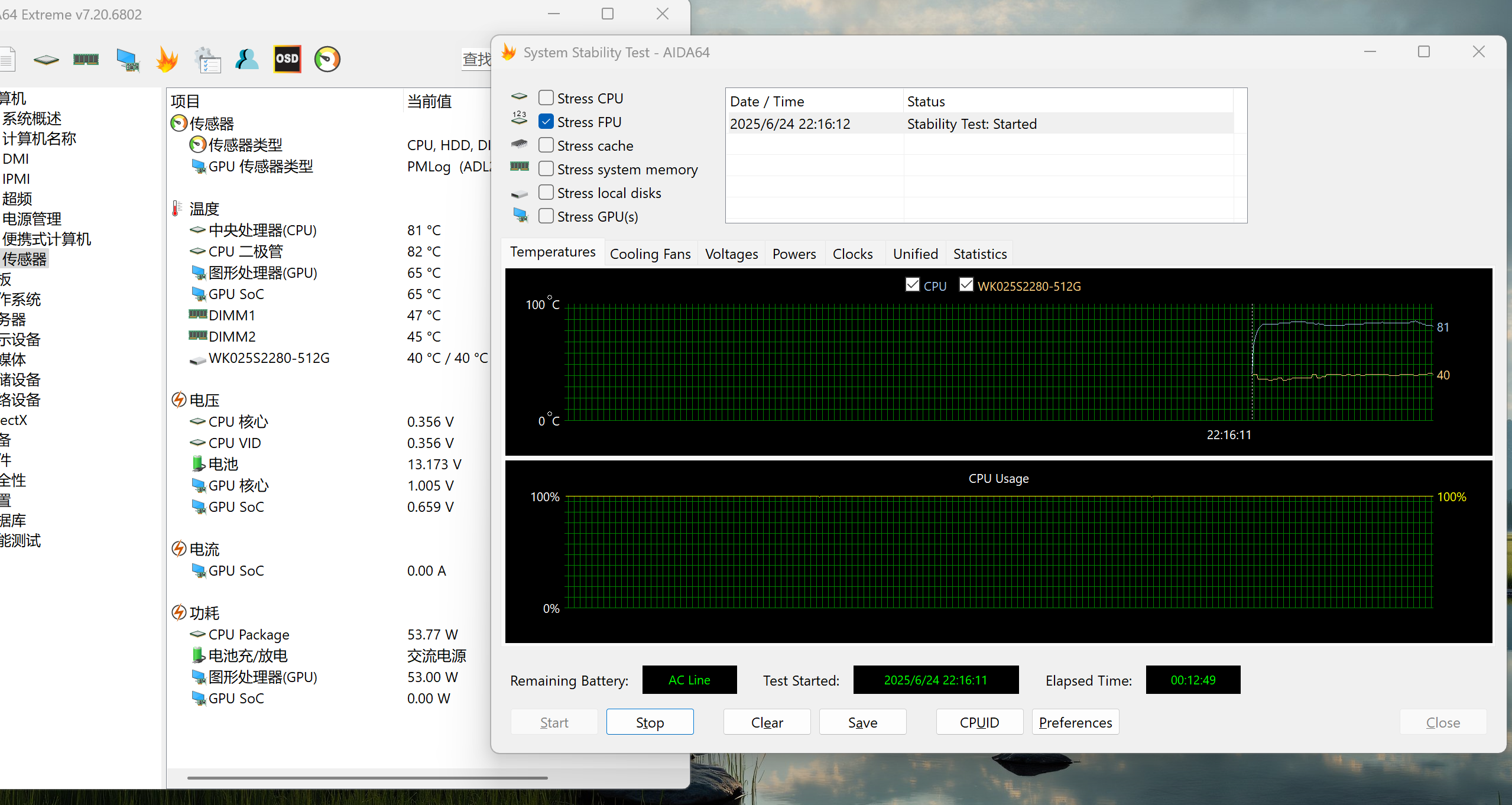Open the CPUID panel

[x=979, y=722]
